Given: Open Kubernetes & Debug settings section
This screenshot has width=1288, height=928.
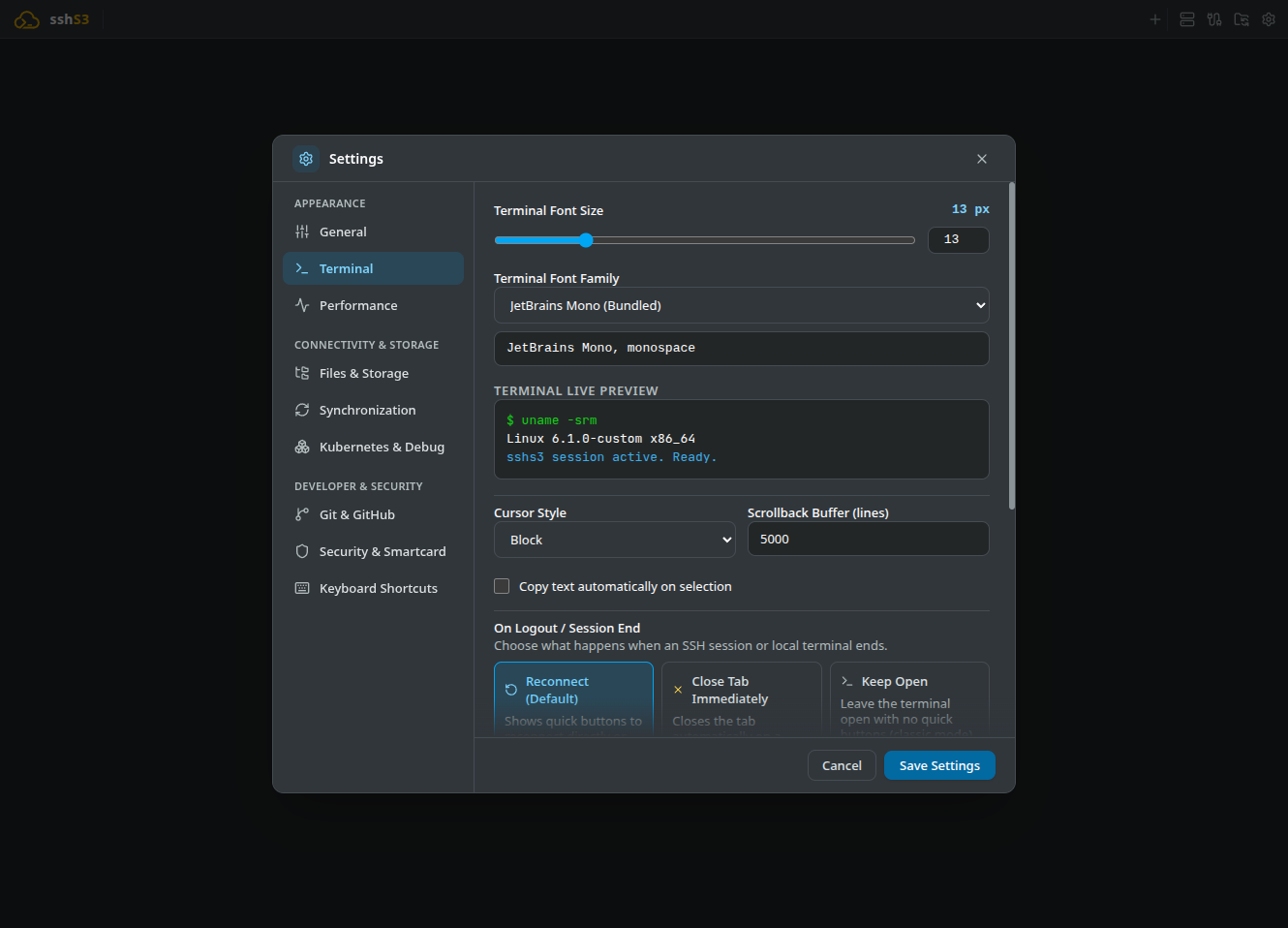Looking at the screenshot, I should [x=373, y=447].
